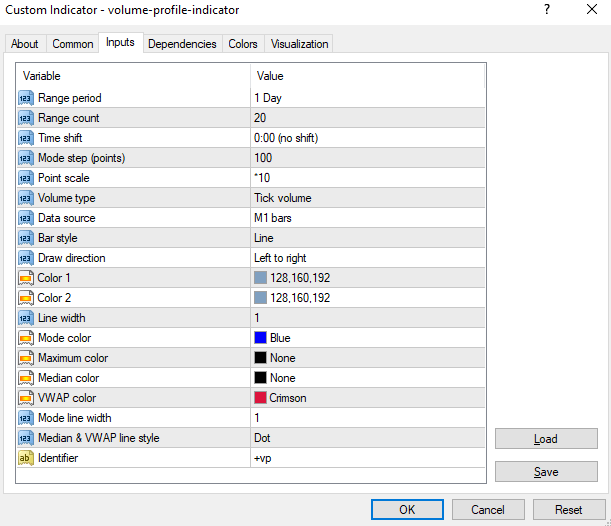
Task: Select the Median & VWAP line style label
Action: (x=99, y=438)
